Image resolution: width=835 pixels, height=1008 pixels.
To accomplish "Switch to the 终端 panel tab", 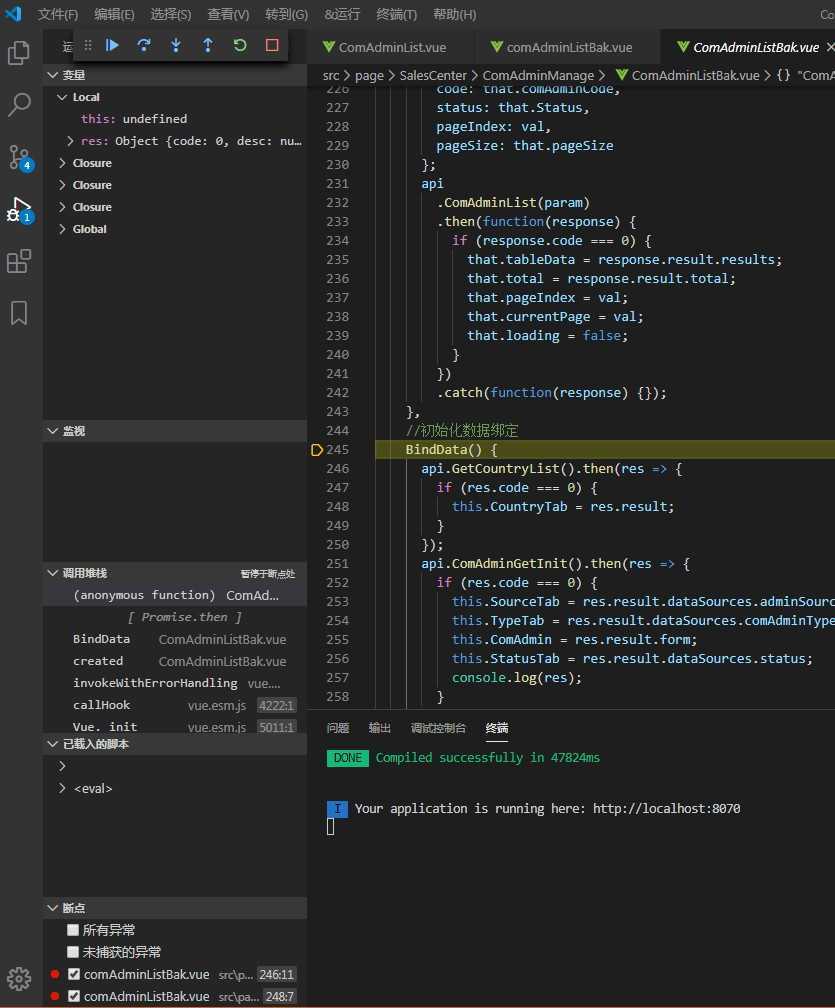I will [497, 728].
